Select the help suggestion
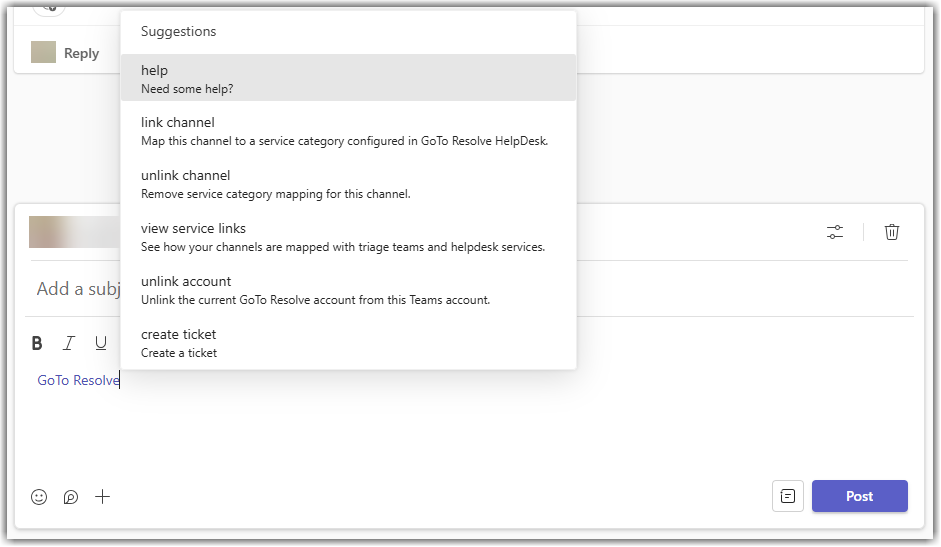Image resolution: width=941 pixels, height=547 pixels. 347,78
